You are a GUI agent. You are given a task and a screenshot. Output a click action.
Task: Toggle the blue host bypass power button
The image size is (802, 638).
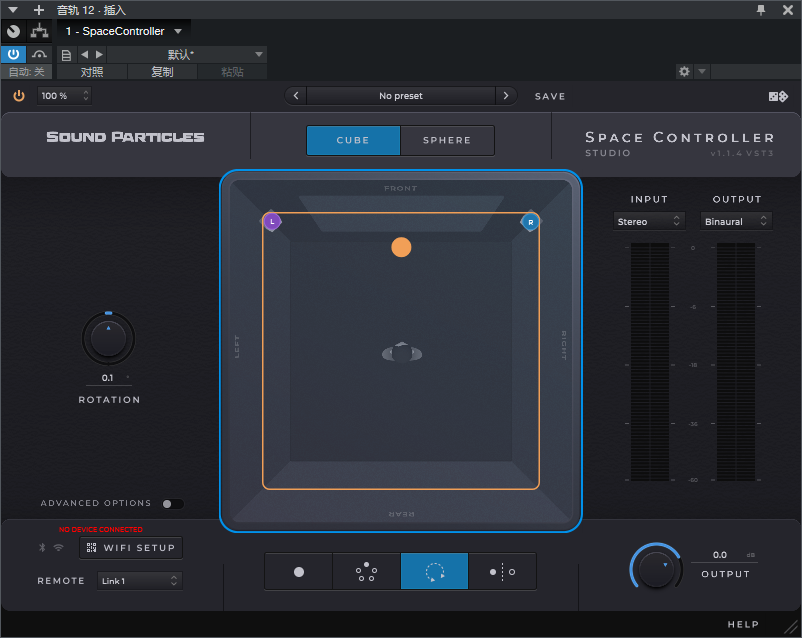coord(13,54)
